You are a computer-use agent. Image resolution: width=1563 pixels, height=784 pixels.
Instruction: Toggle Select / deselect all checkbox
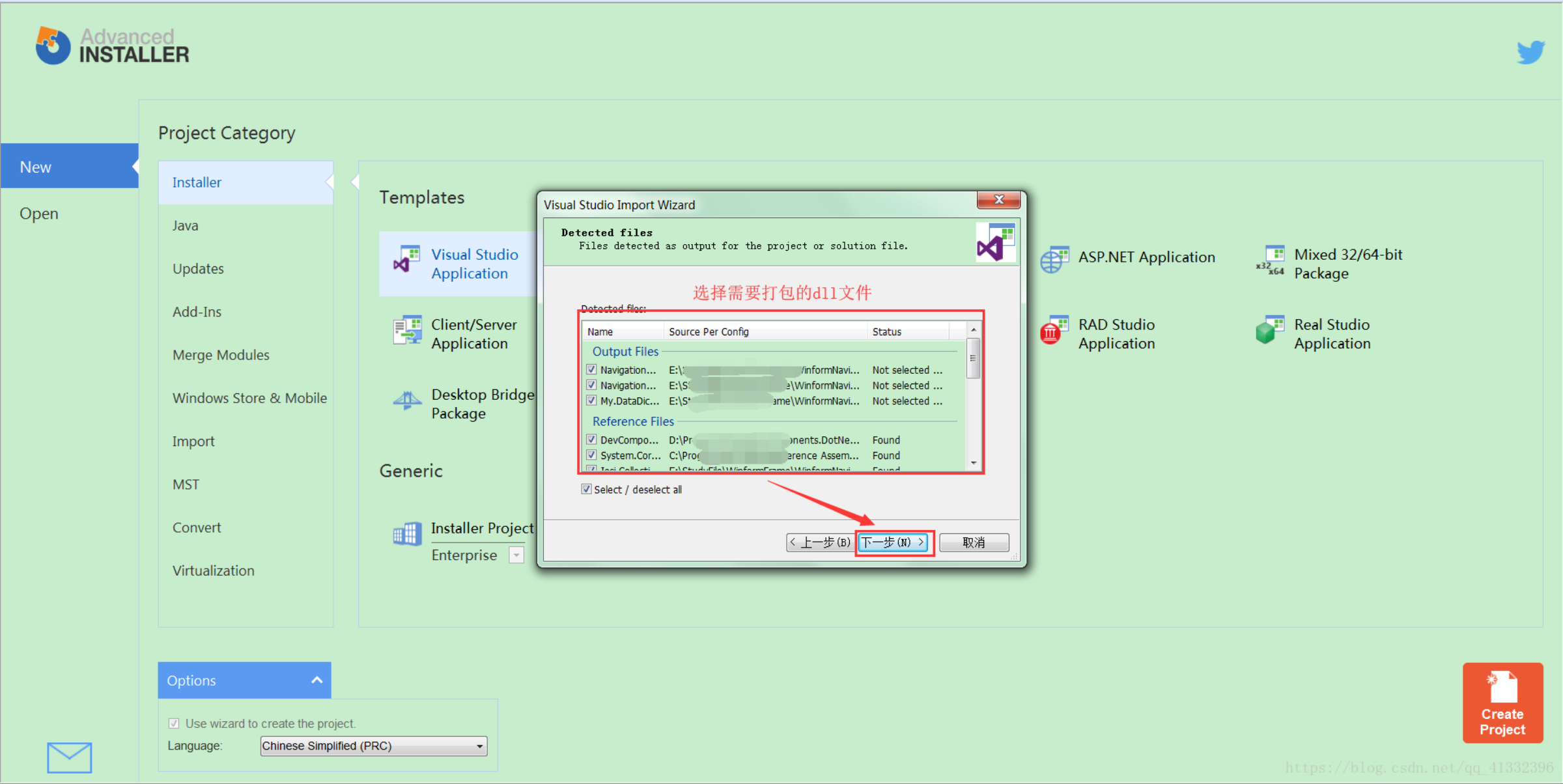[586, 489]
